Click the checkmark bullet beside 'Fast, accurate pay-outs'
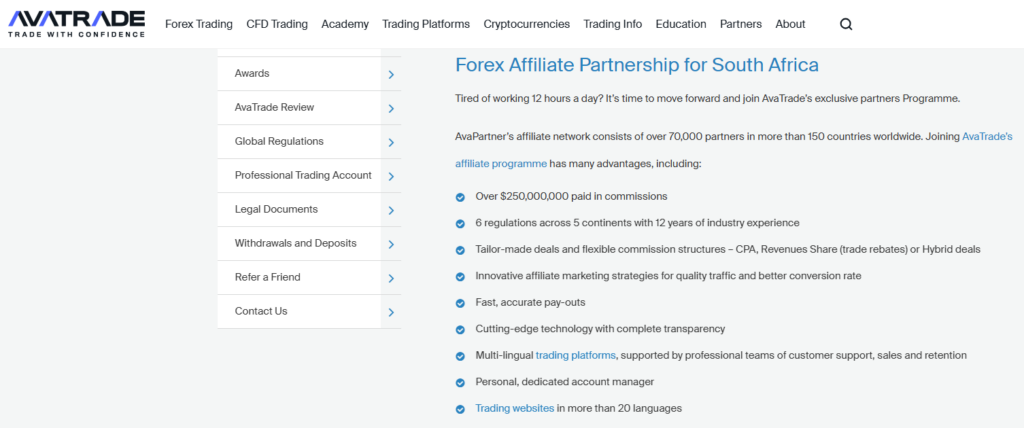Screen dimensions: 1024x428 tap(460, 303)
